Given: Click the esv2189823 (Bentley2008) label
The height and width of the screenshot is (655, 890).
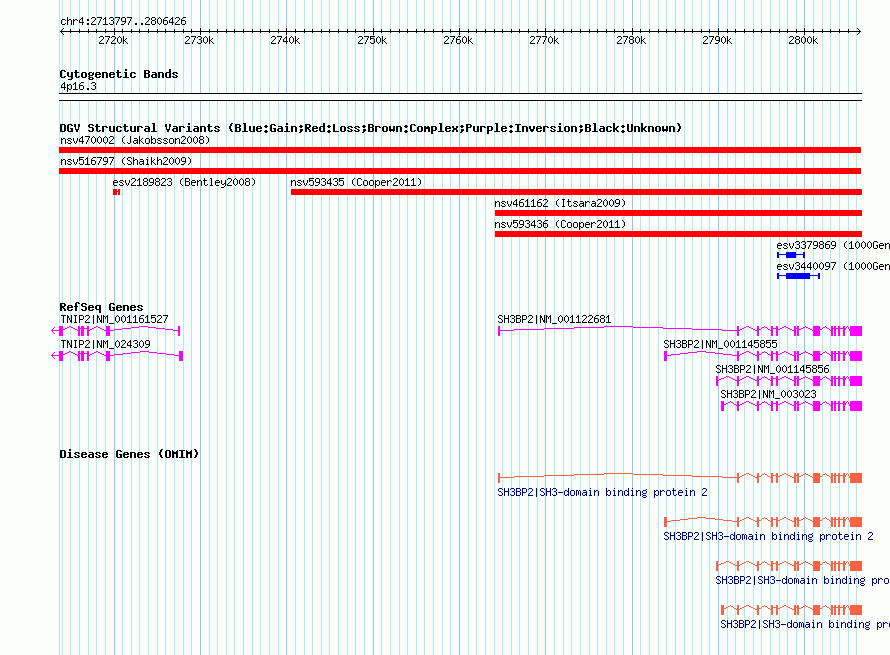Looking at the screenshot, I should (184, 182).
